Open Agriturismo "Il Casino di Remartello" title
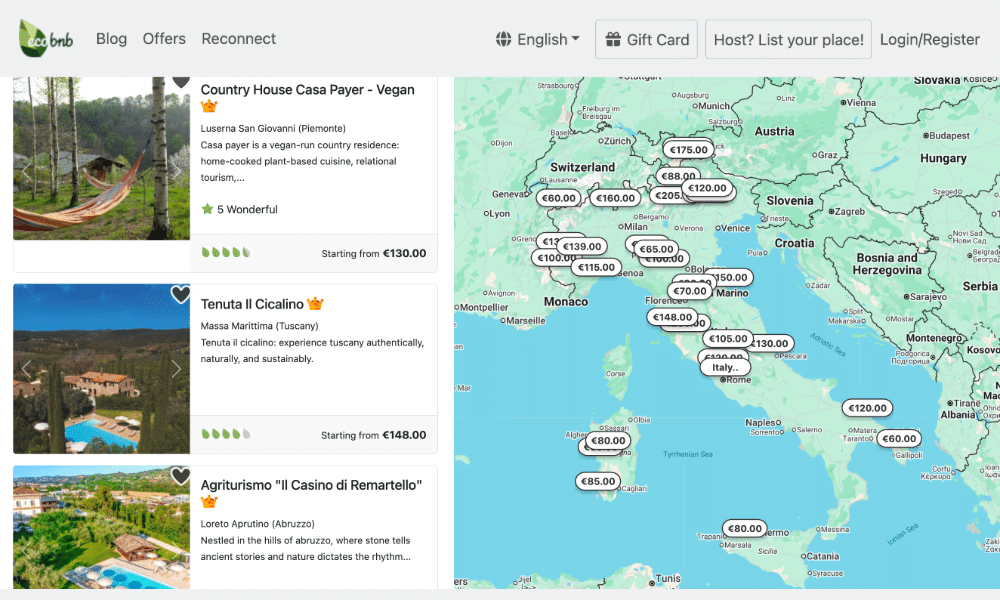 tap(311, 485)
